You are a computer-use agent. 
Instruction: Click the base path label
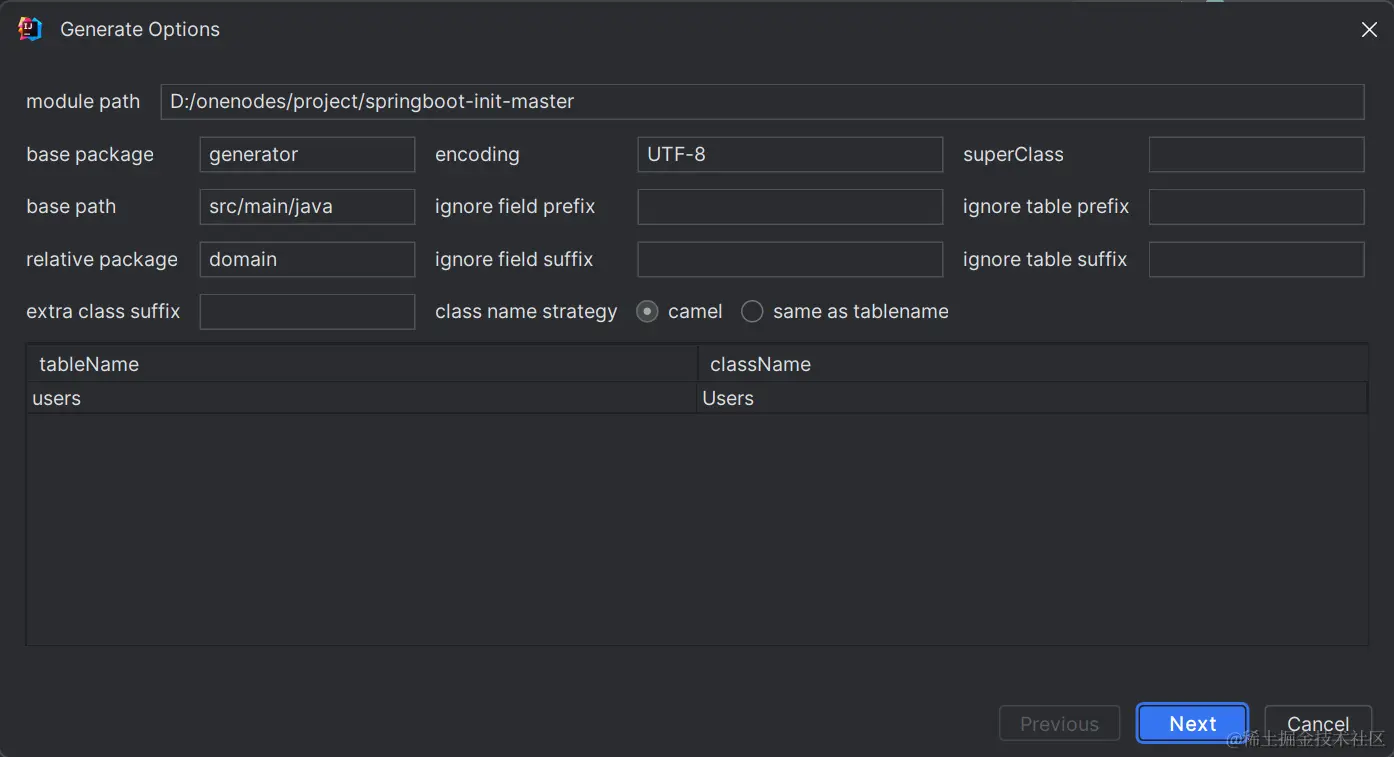coord(71,207)
